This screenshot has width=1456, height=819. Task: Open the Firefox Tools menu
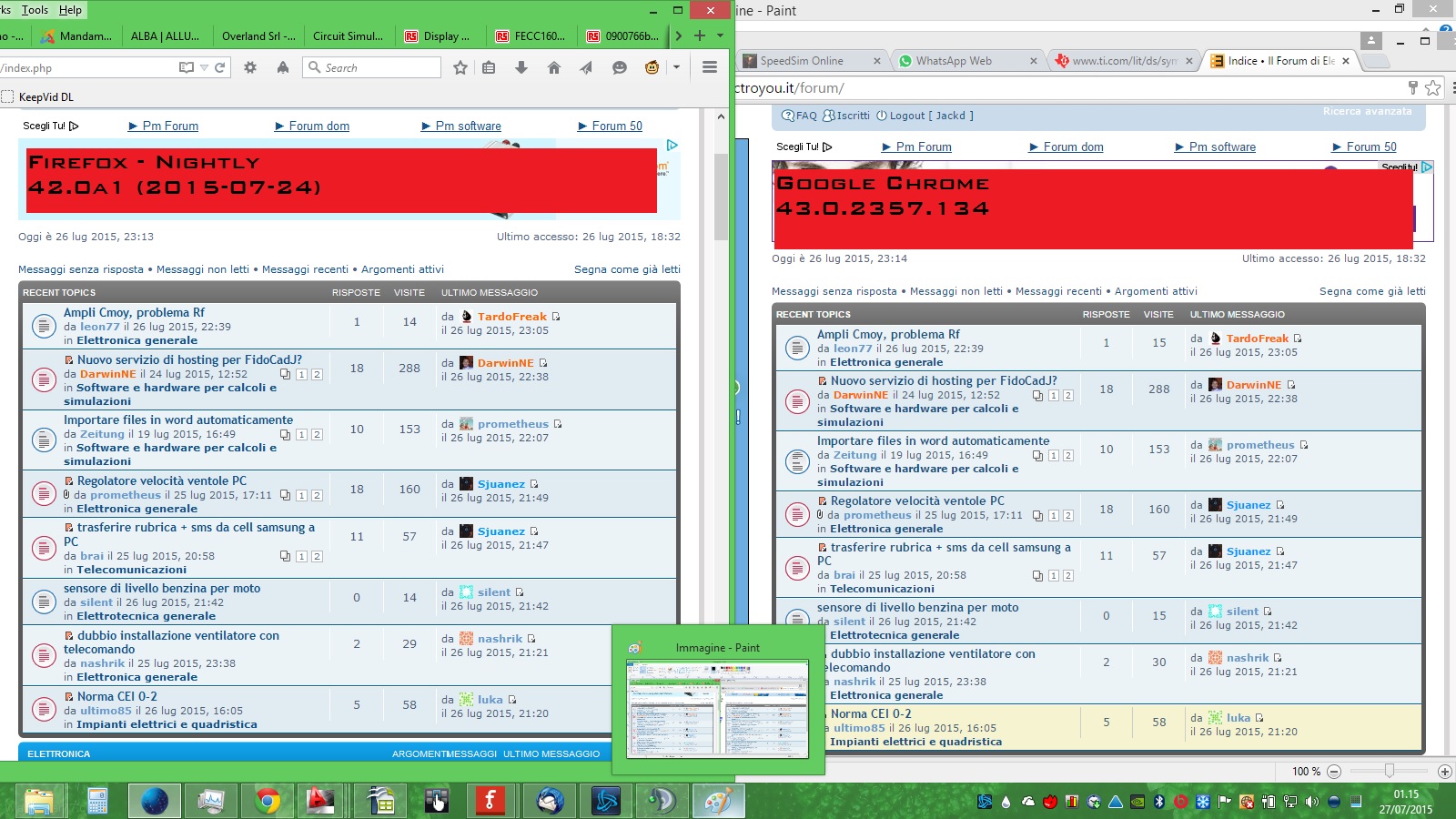(x=35, y=10)
